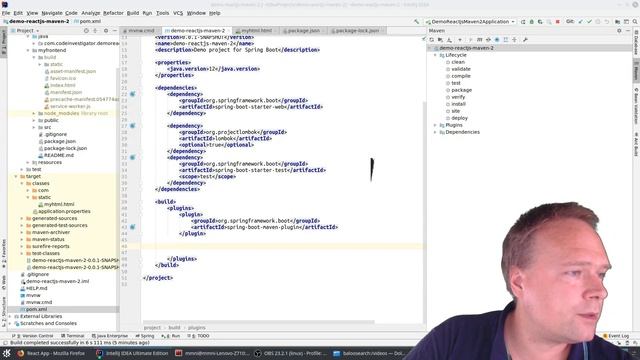
Task: Open the Terminal tool window
Action: [73, 336]
